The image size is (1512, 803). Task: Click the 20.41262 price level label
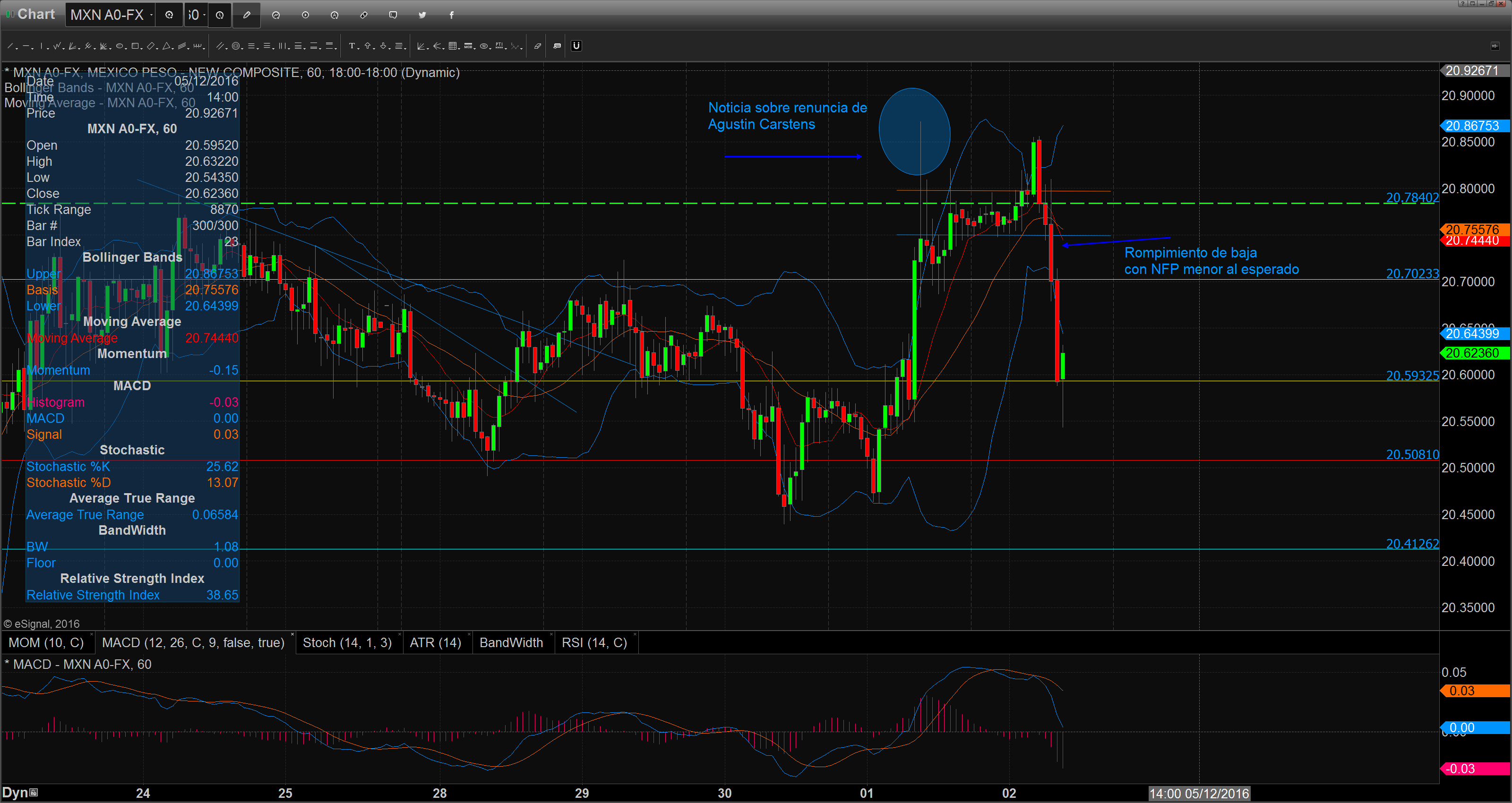click(x=1412, y=544)
